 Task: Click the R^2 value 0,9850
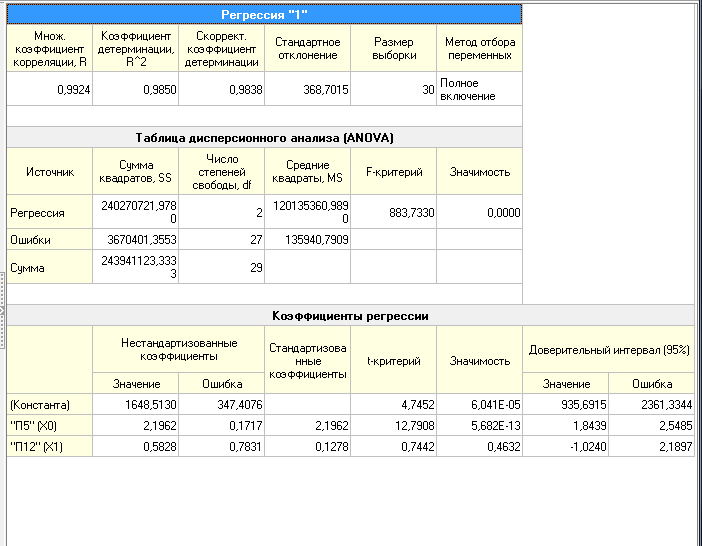point(136,89)
